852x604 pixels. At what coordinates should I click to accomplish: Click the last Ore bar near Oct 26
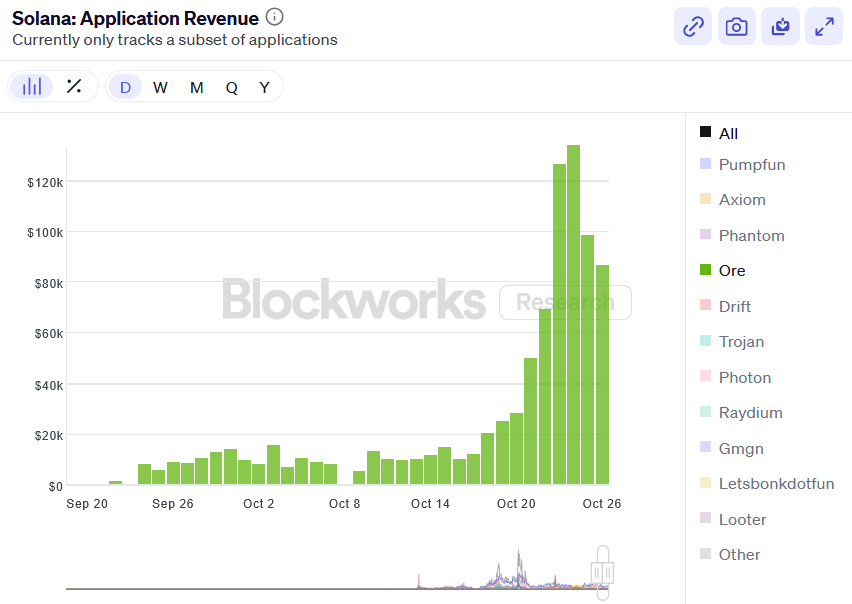coord(602,374)
